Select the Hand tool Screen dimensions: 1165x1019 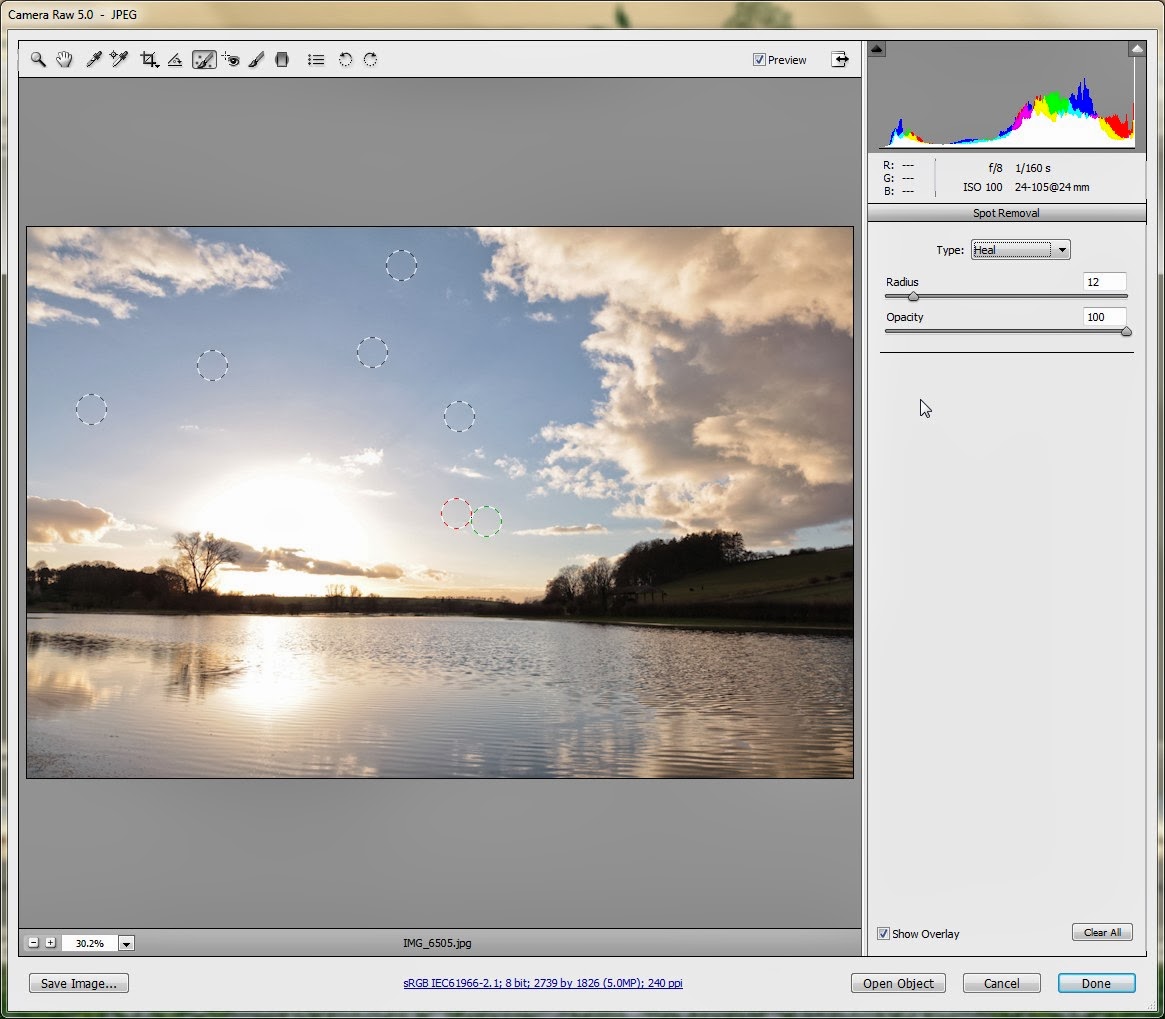[65, 59]
